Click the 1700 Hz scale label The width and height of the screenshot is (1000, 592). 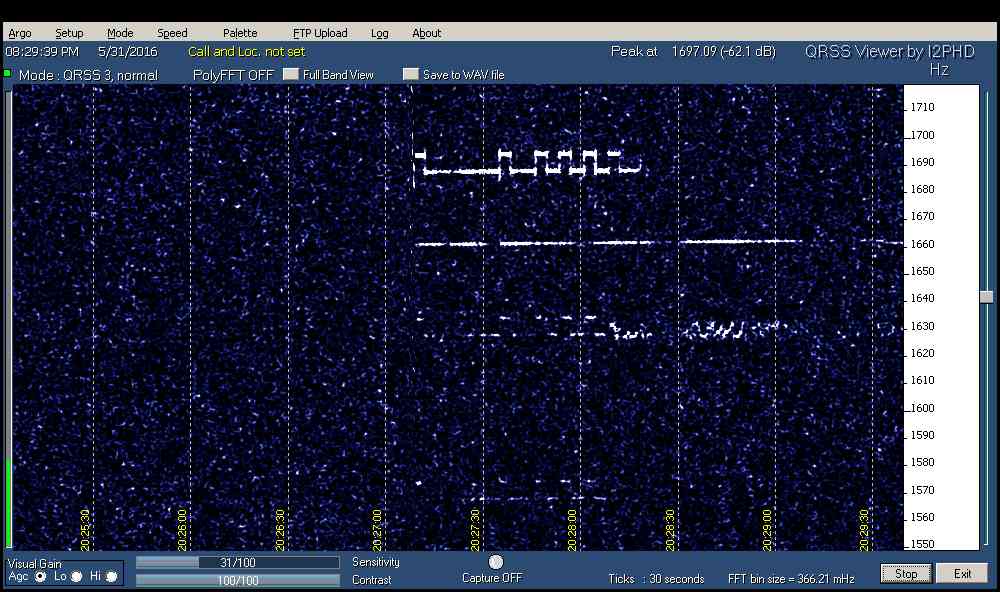922,135
